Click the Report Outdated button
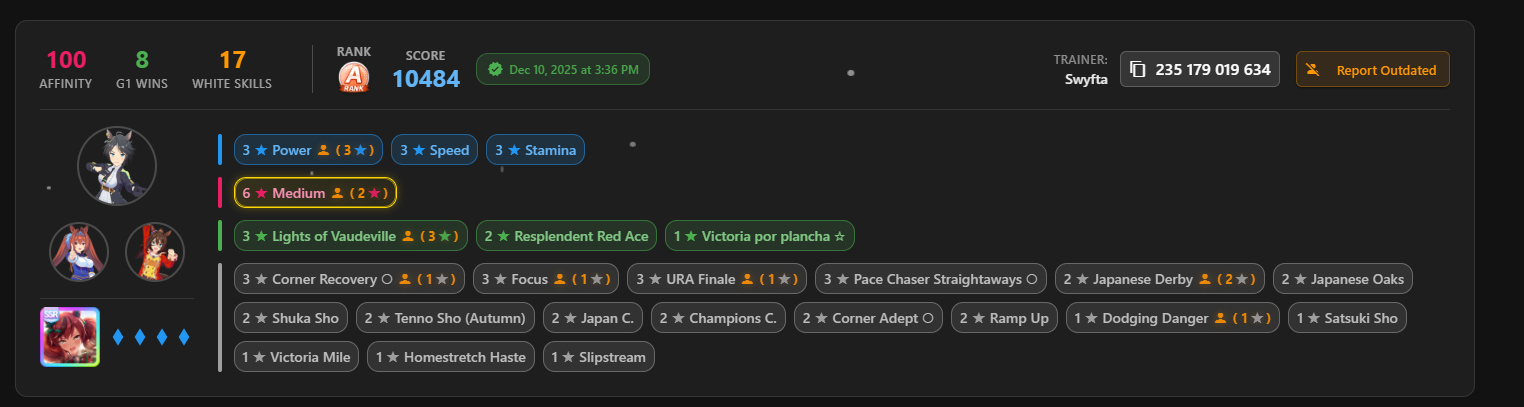The image size is (1524, 407). pos(1372,70)
